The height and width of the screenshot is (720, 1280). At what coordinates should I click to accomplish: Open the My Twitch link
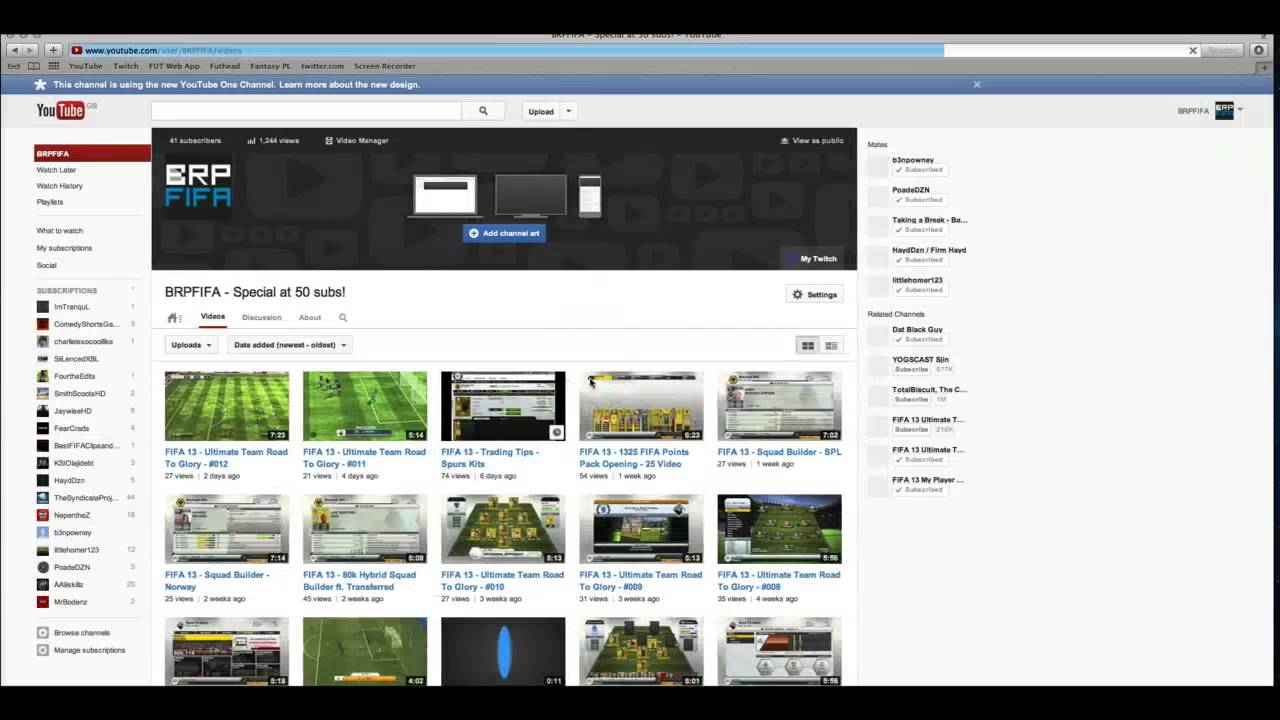813,259
